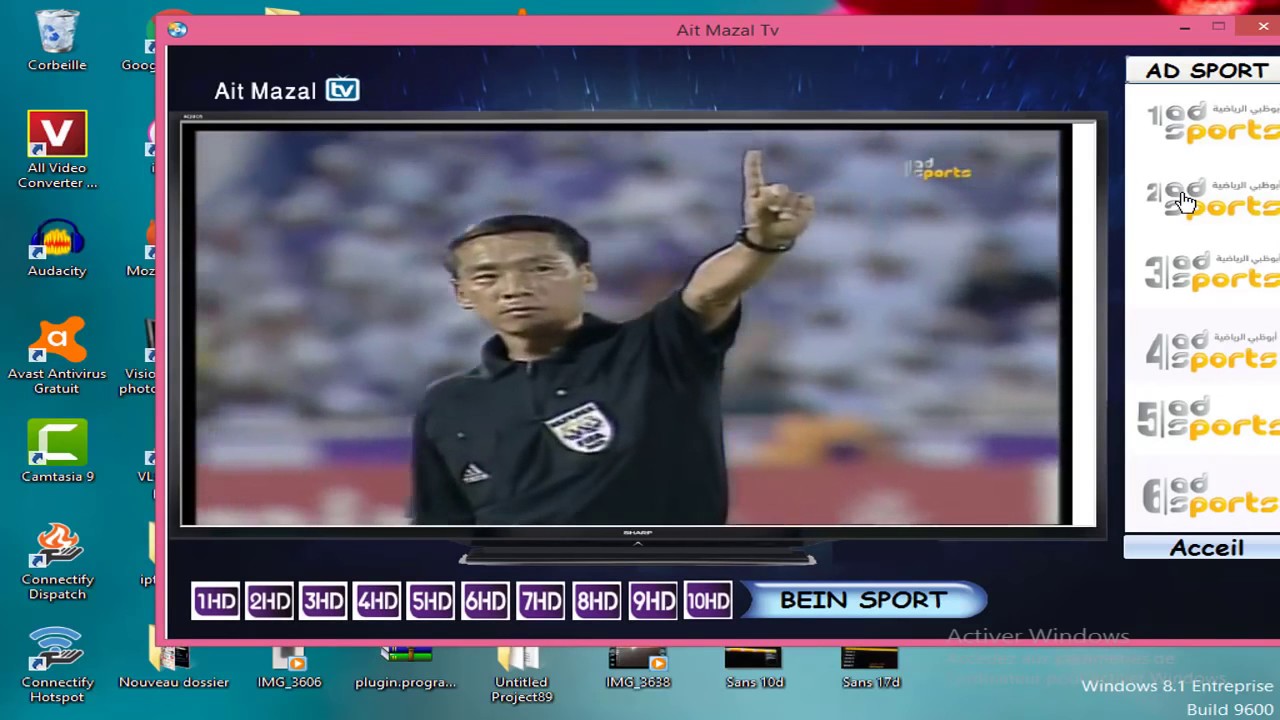Select the Audacity desktop icon
This screenshot has width=1280, height=720.
coord(57,248)
